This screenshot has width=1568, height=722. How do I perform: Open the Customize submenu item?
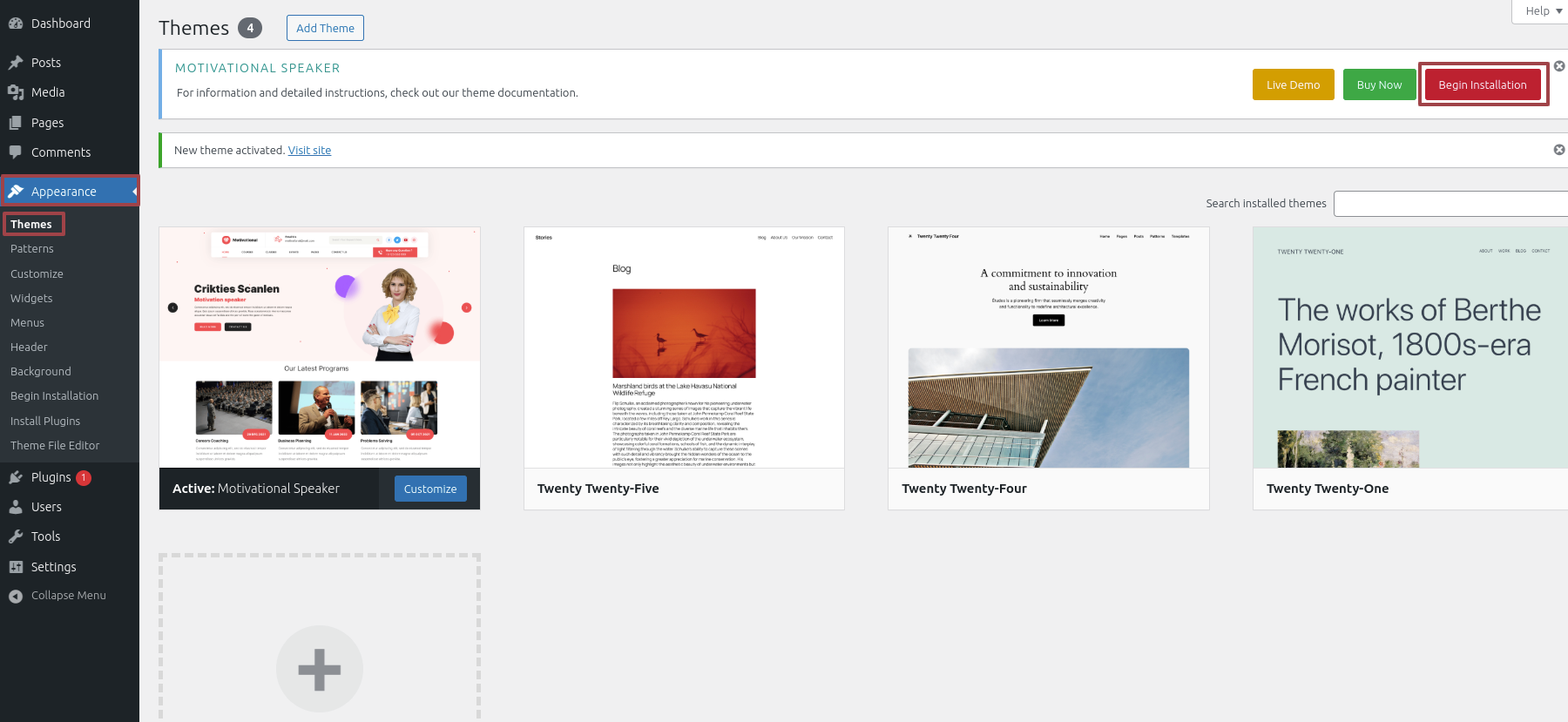coord(37,273)
